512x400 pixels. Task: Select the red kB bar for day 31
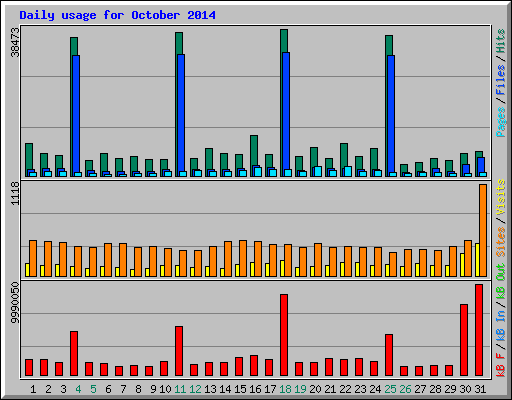pos(479,330)
